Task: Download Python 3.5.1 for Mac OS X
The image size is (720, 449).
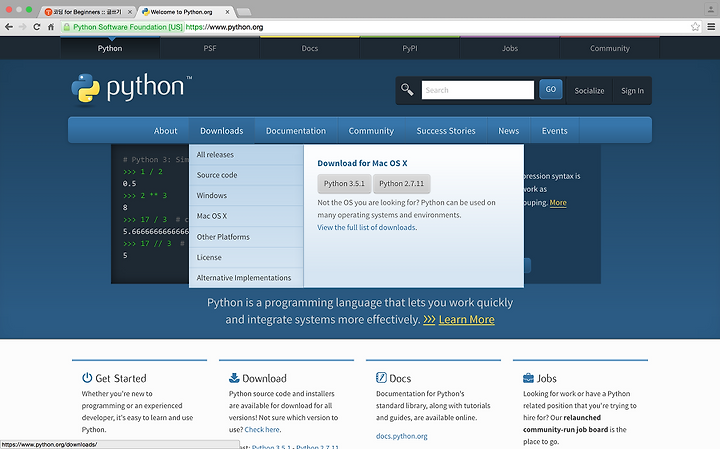Action: click(x=344, y=184)
